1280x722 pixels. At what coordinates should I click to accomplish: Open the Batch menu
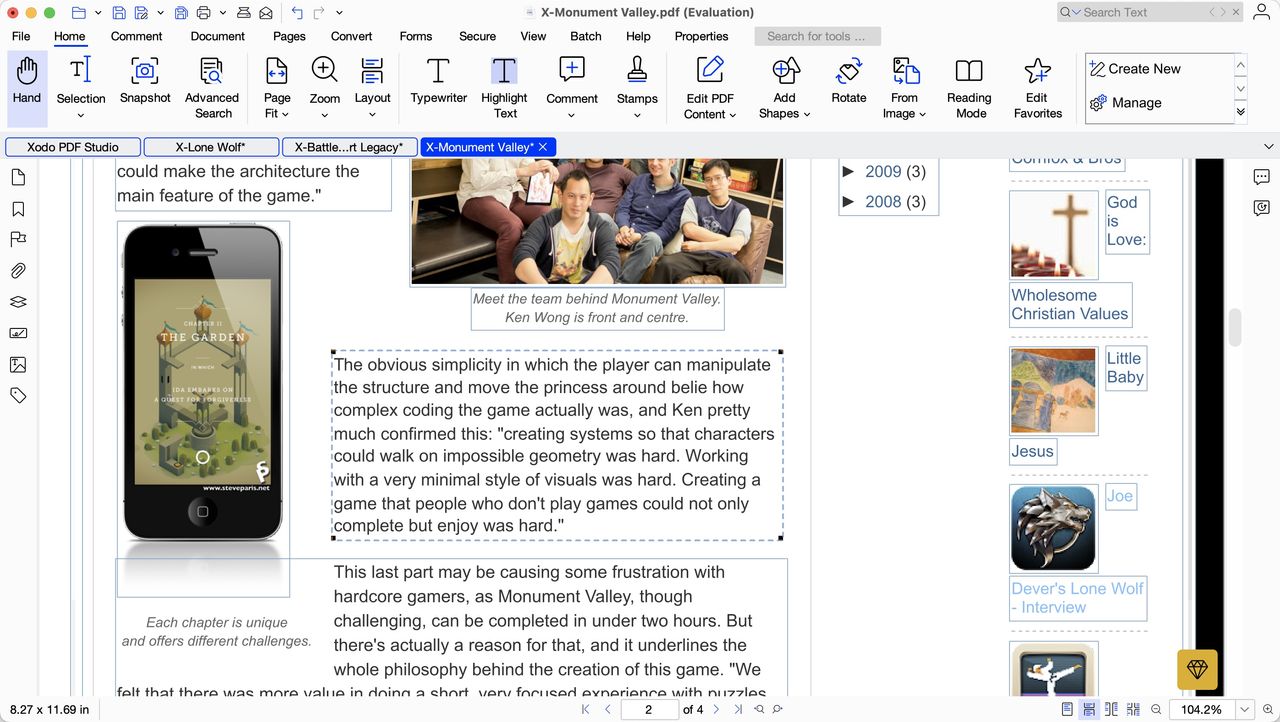coord(586,36)
